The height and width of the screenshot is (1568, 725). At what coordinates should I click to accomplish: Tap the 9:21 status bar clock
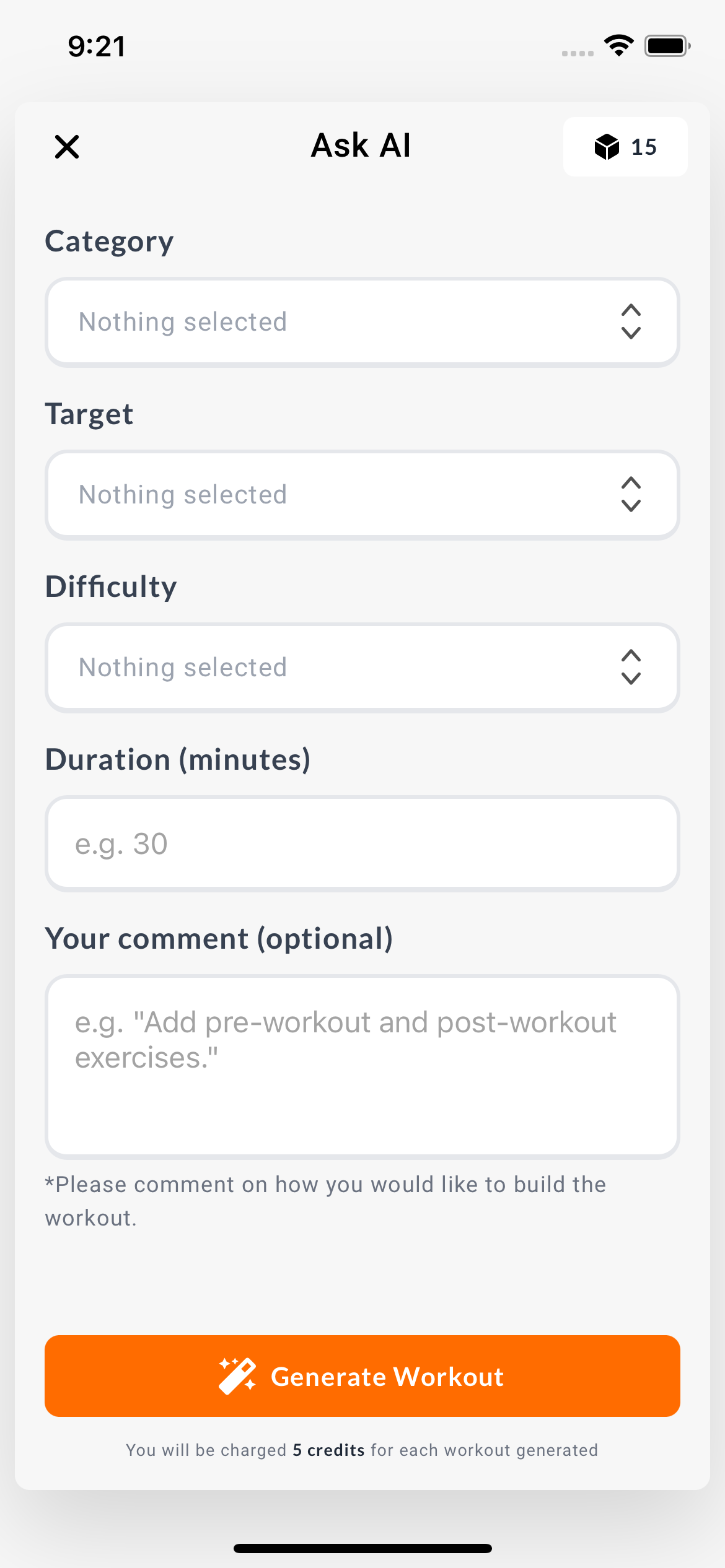(x=97, y=46)
